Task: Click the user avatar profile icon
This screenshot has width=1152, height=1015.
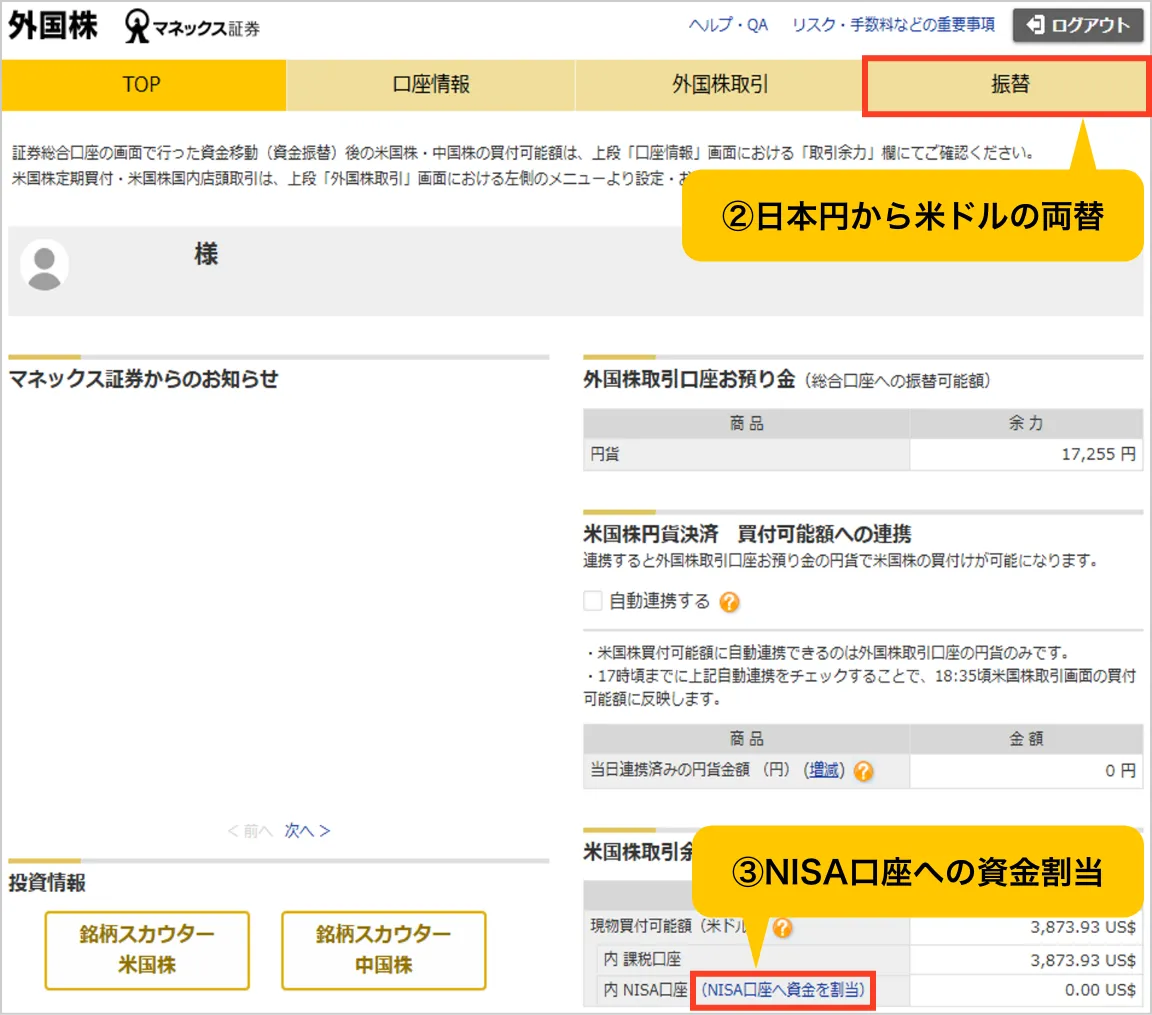Action: [45, 264]
